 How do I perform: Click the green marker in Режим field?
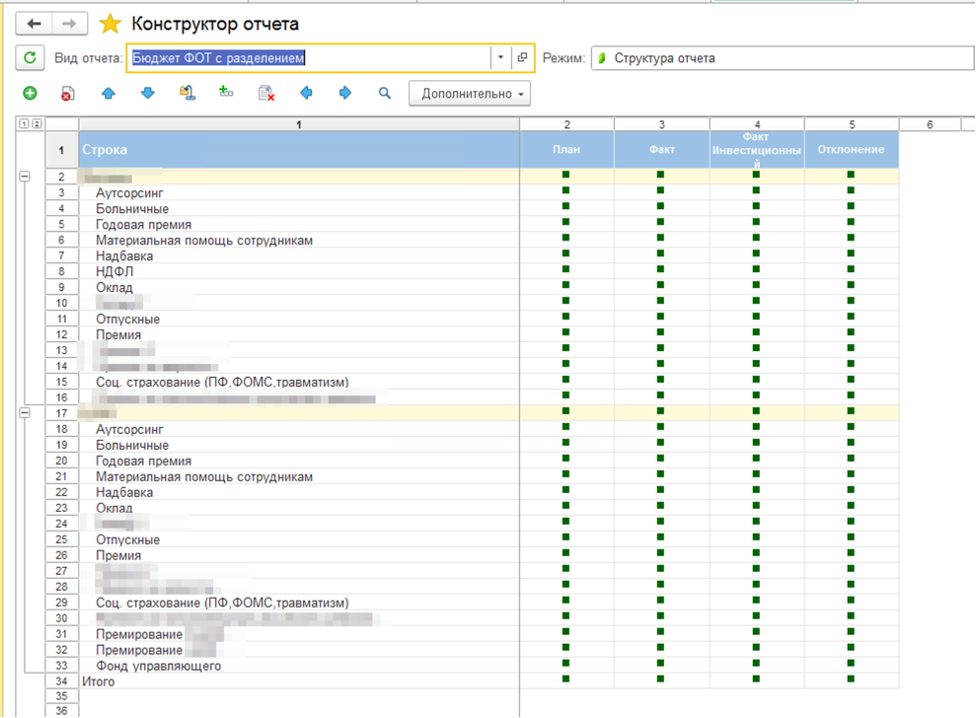click(602, 58)
